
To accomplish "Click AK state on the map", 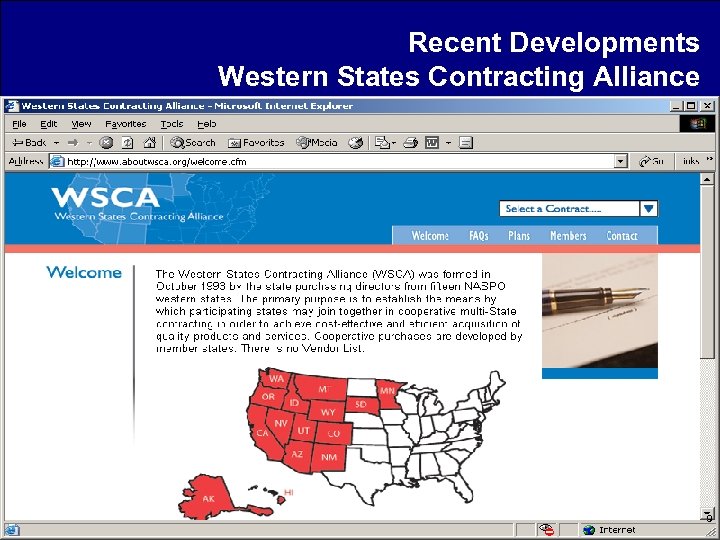I will point(208,498).
